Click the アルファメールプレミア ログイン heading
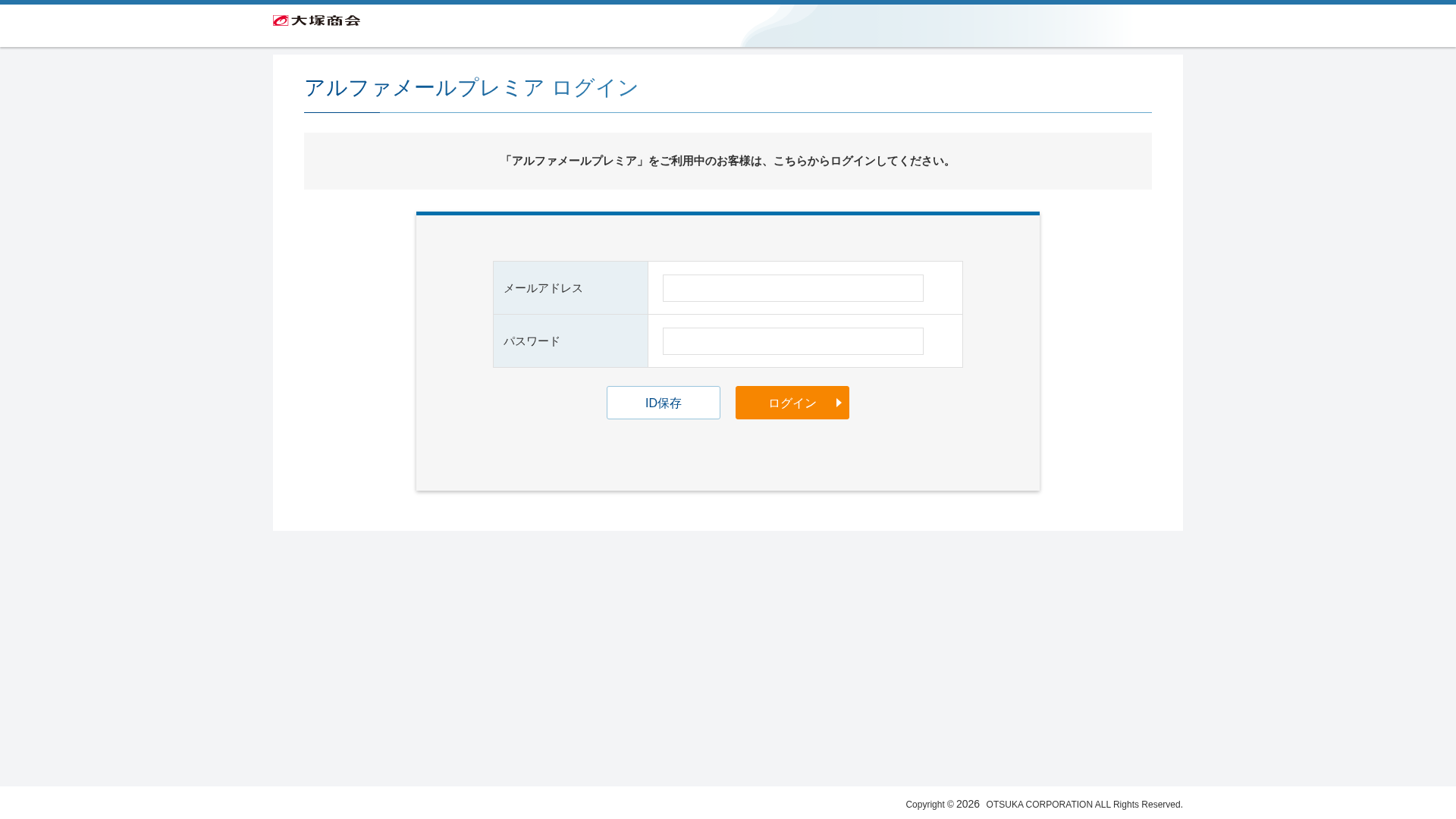The image size is (1456, 819). pyautogui.click(x=471, y=88)
